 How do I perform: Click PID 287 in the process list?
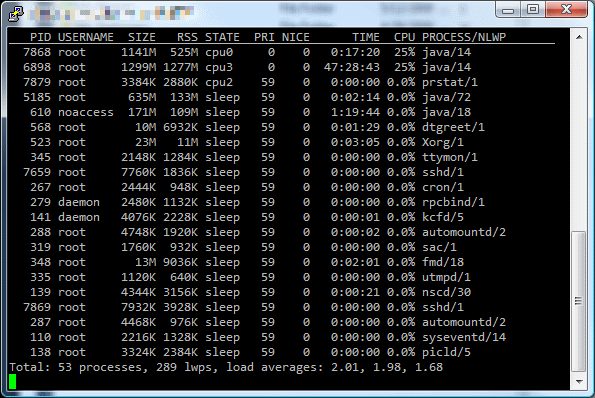point(40,322)
